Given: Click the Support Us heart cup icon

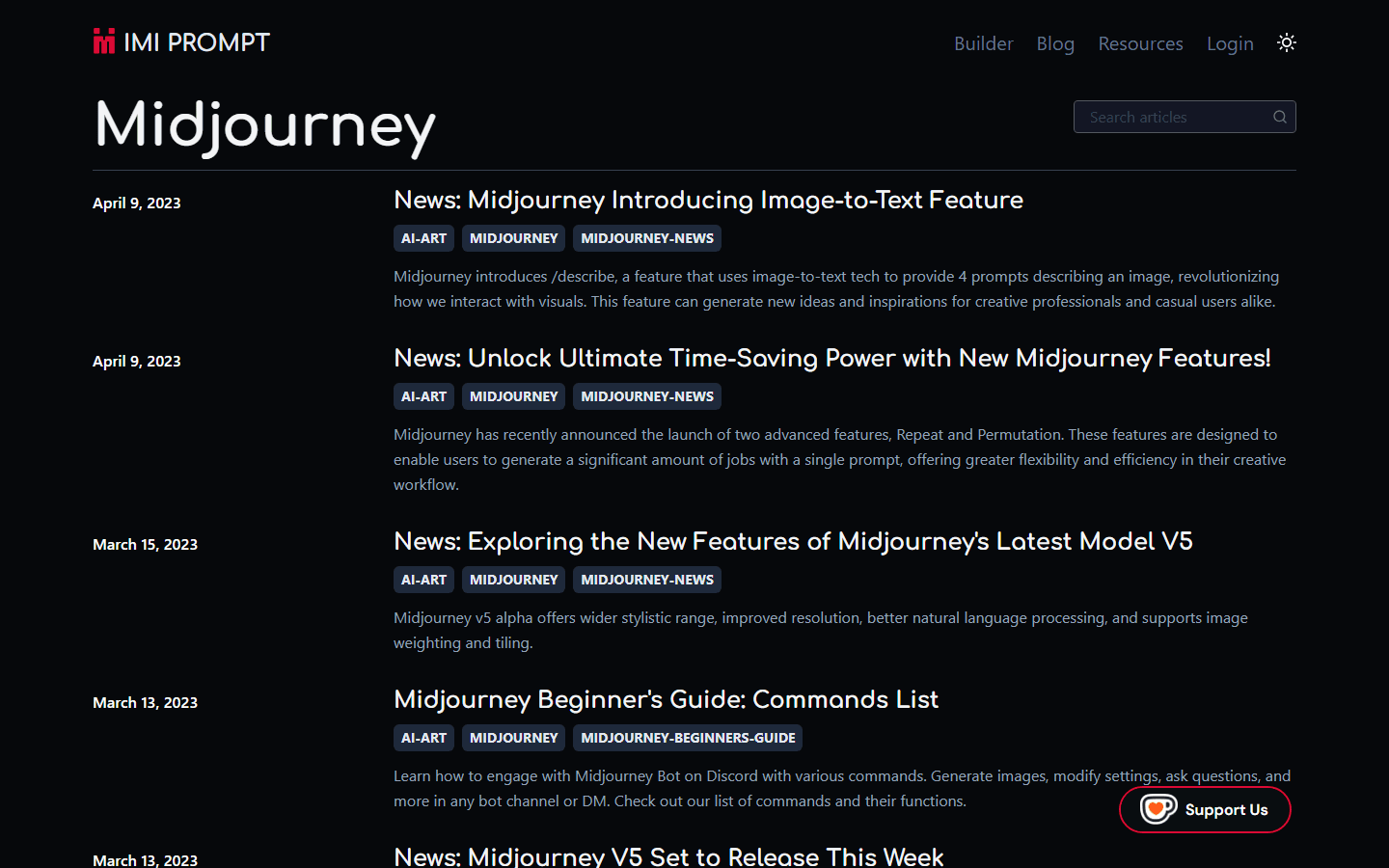Looking at the screenshot, I should click(x=1158, y=809).
